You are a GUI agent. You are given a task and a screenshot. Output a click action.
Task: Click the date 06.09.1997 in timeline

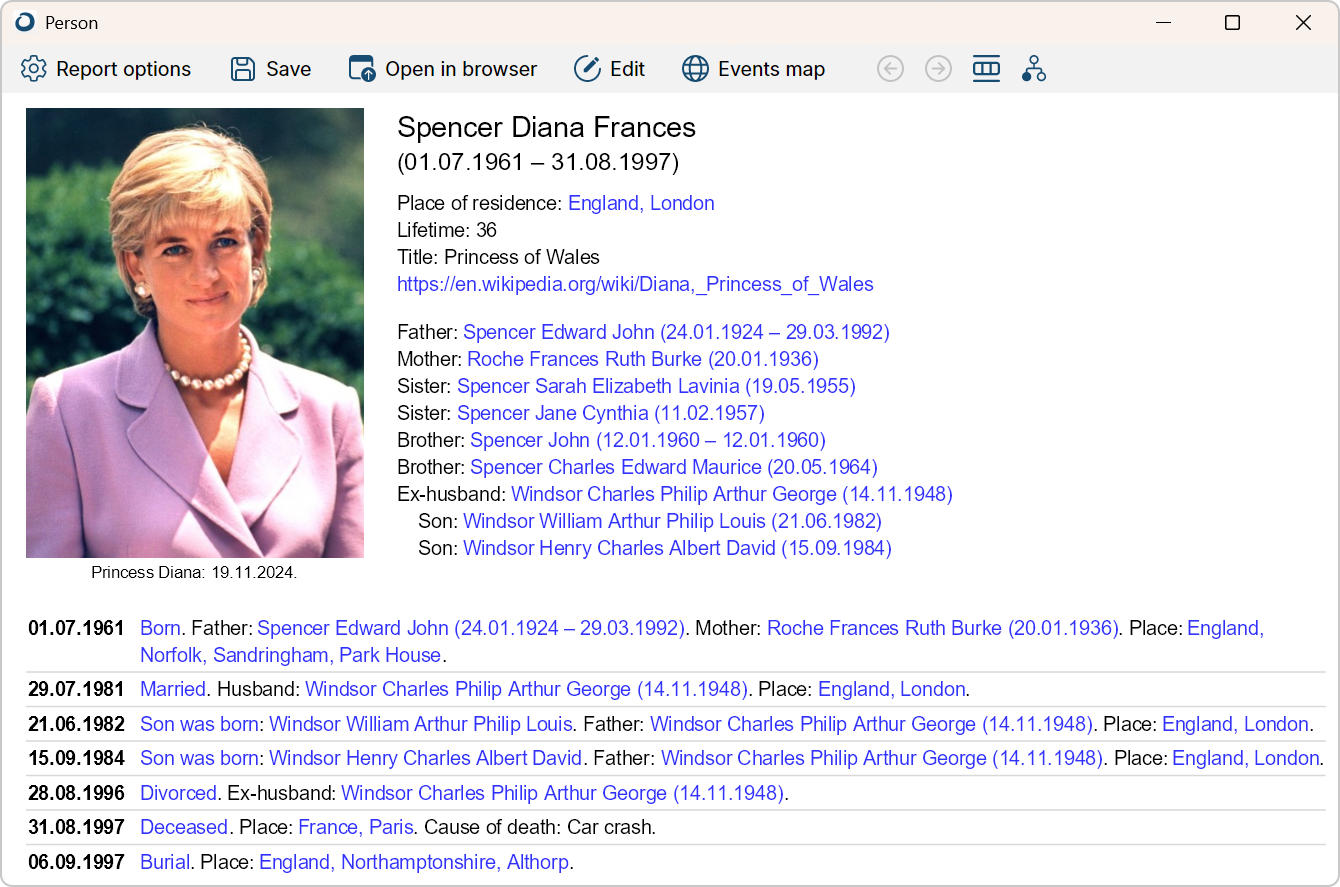click(x=76, y=862)
